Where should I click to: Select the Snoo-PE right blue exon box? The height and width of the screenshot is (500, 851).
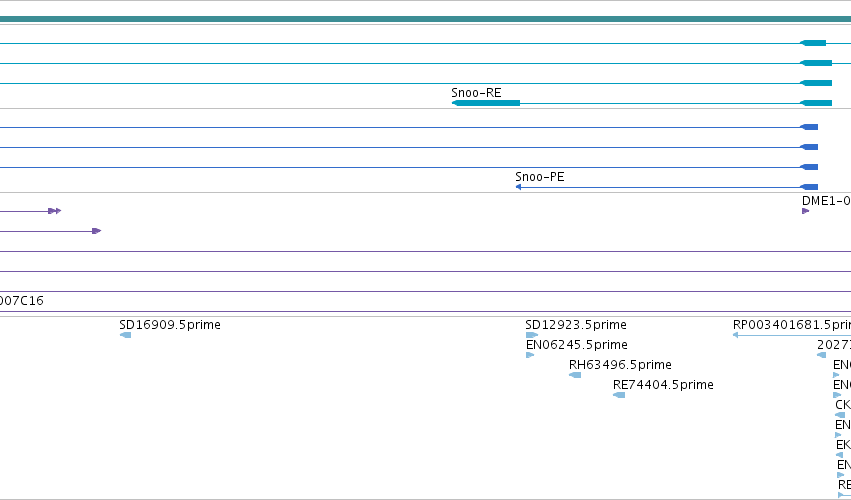tap(809, 187)
